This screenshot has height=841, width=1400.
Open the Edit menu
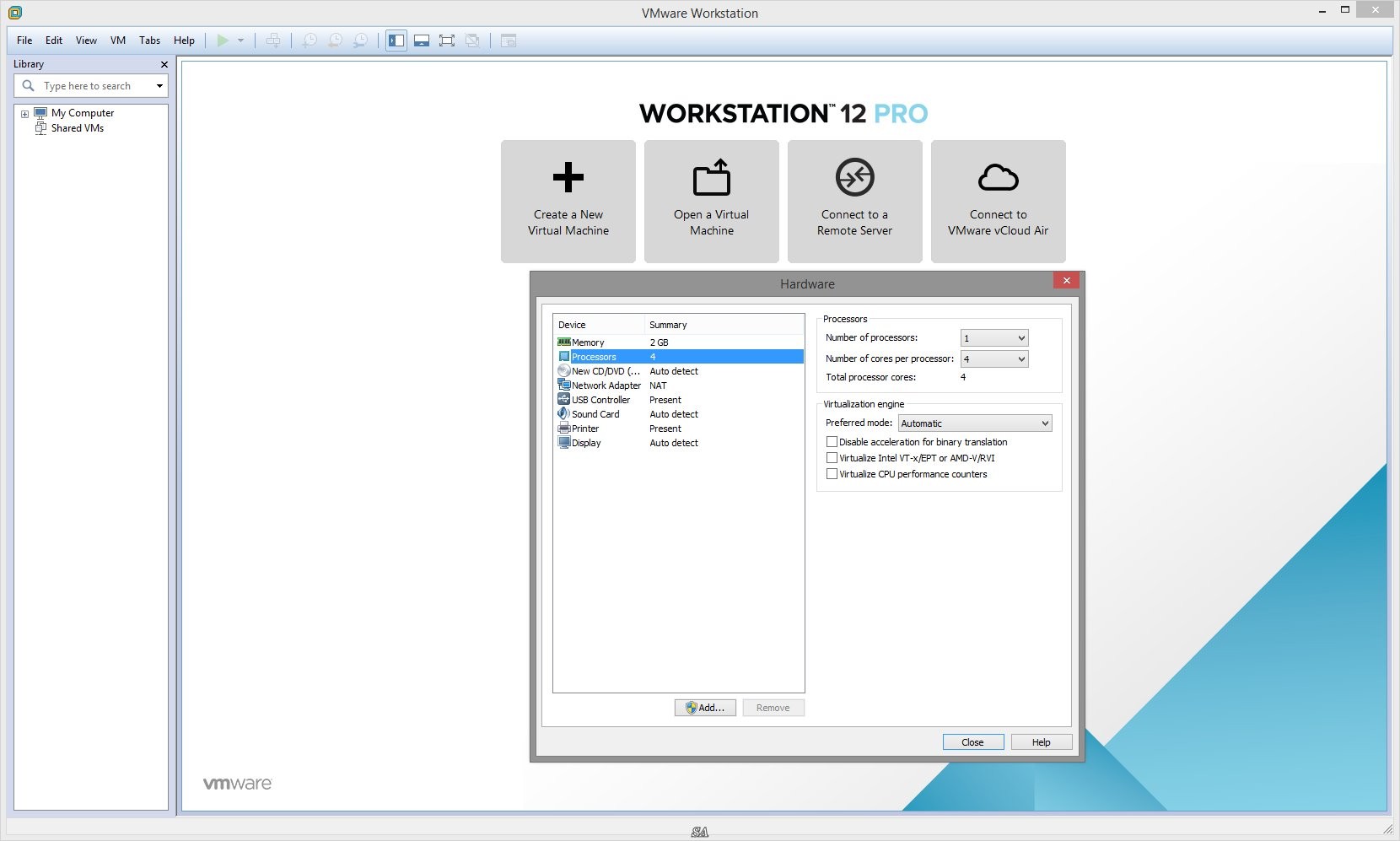(x=54, y=40)
